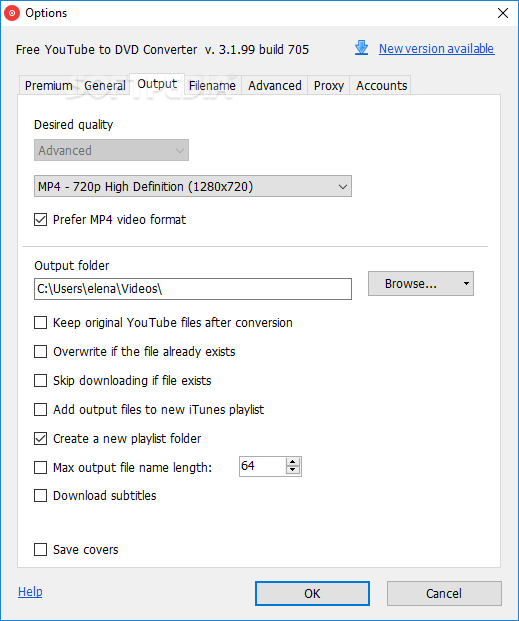Click the Output folder path field
The width and height of the screenshot is (519, 621).
[193, 289]
